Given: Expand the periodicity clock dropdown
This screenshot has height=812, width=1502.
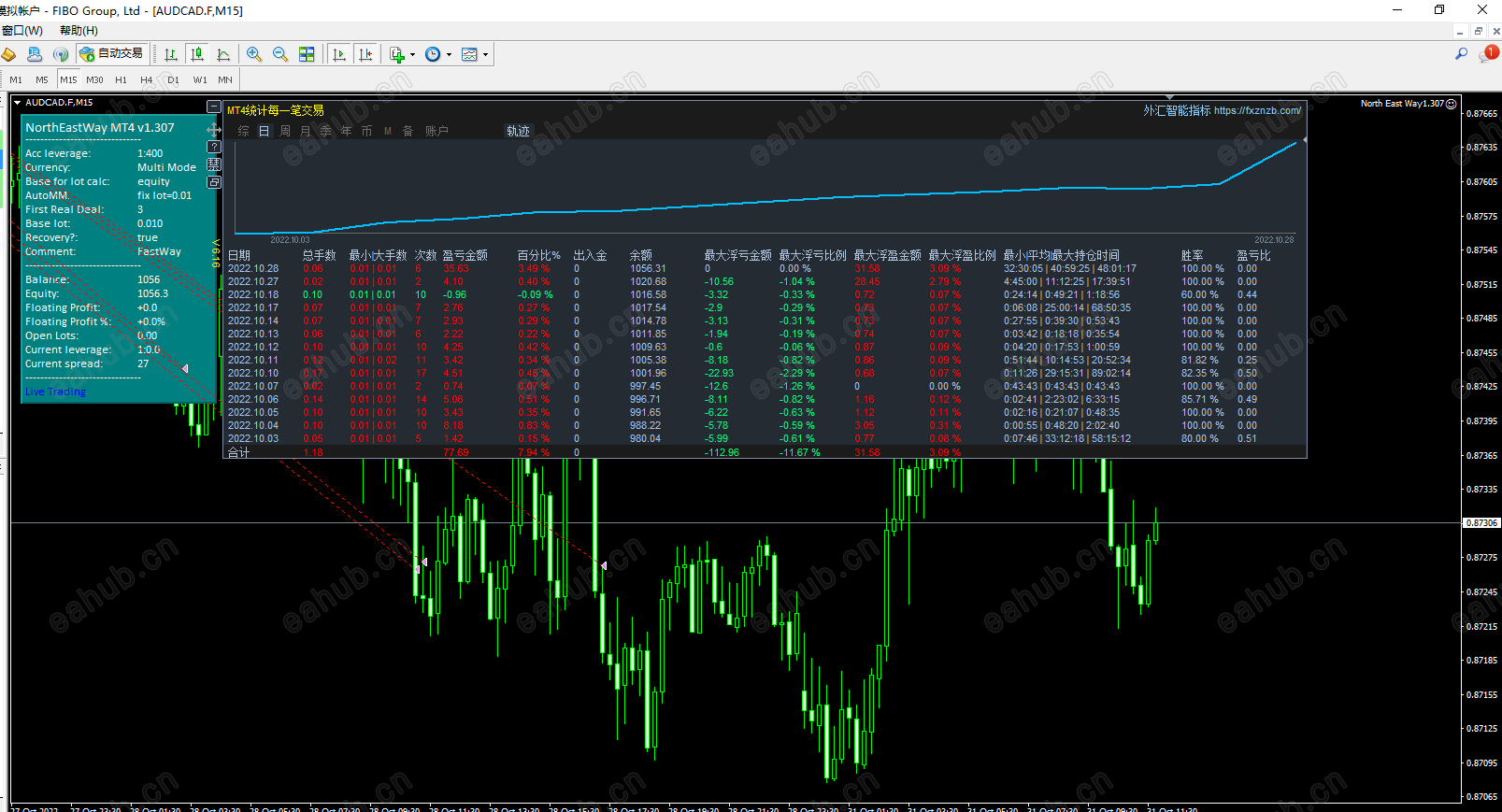Looking at the screenshot, I should [449, 55].
